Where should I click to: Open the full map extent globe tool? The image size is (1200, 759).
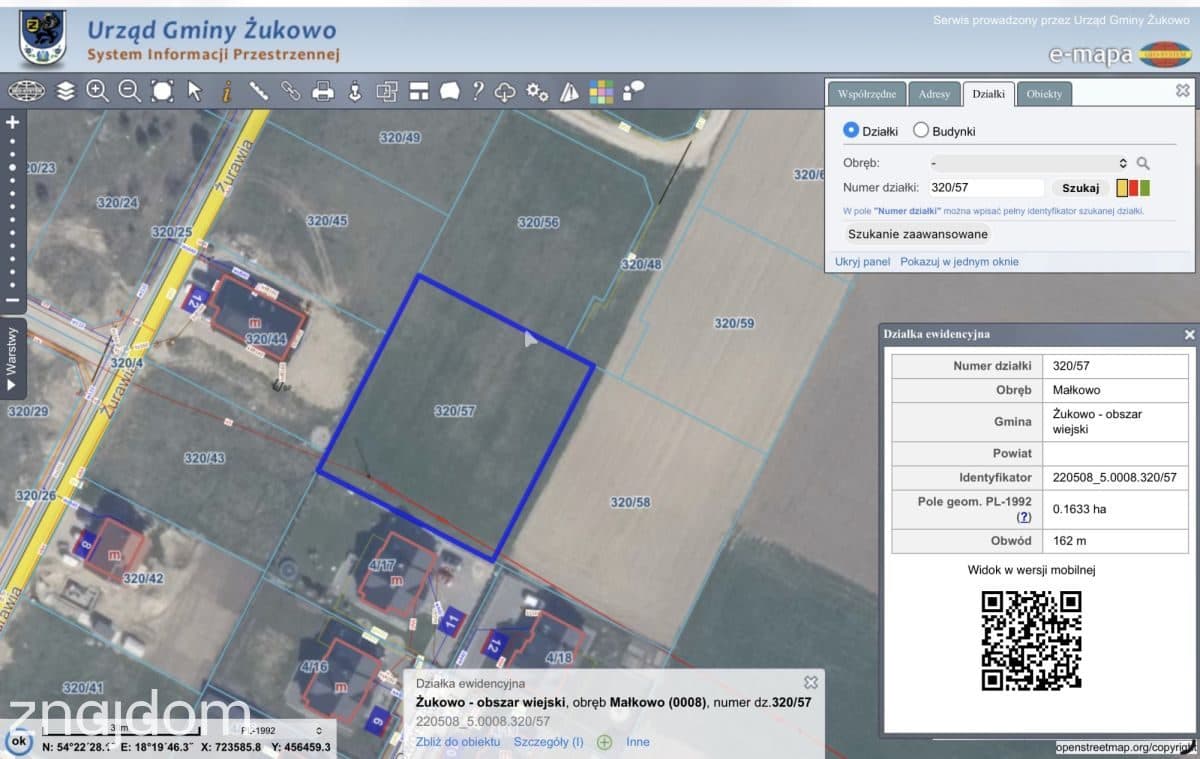27,91
